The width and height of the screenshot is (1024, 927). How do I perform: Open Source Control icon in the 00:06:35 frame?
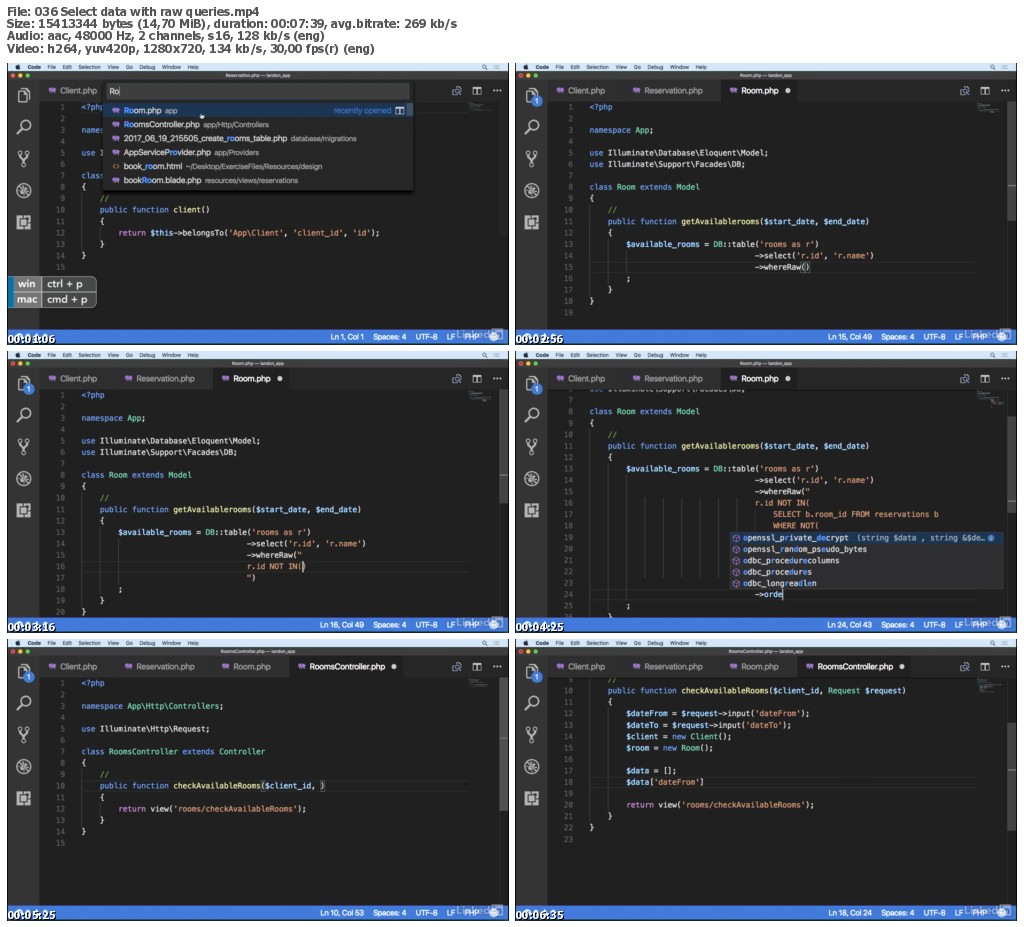(x=532, y=734)
